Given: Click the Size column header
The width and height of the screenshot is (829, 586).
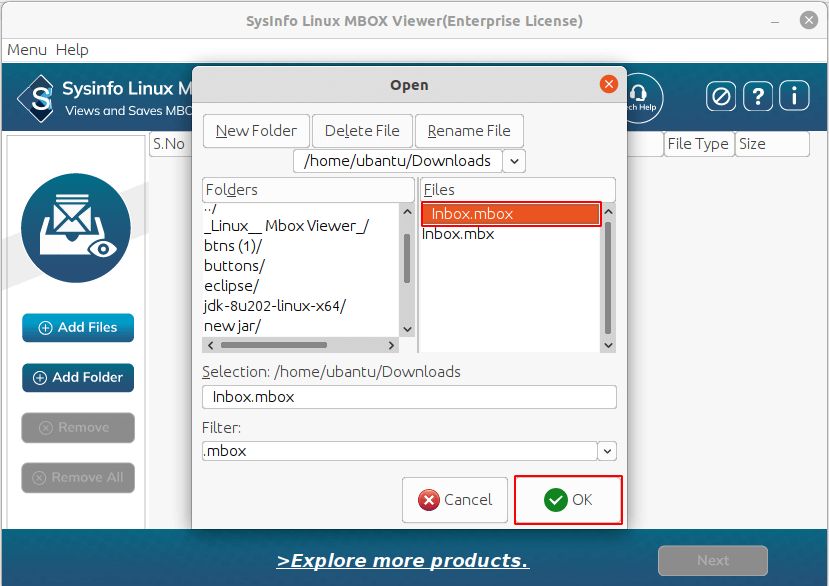Looking at the screenshot, I should (772, 144).
